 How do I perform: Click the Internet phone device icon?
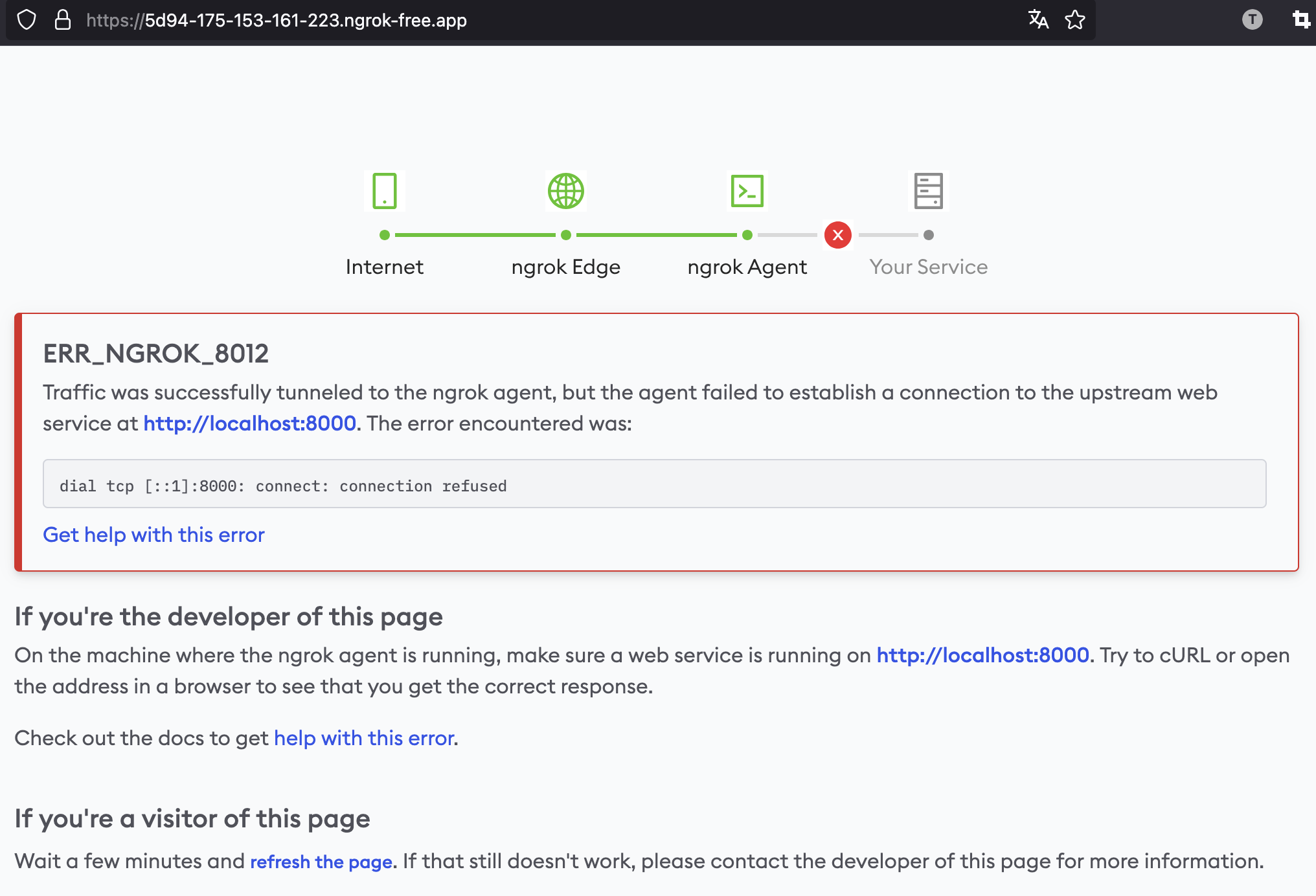pyautogui.click(x=384, y=191)
